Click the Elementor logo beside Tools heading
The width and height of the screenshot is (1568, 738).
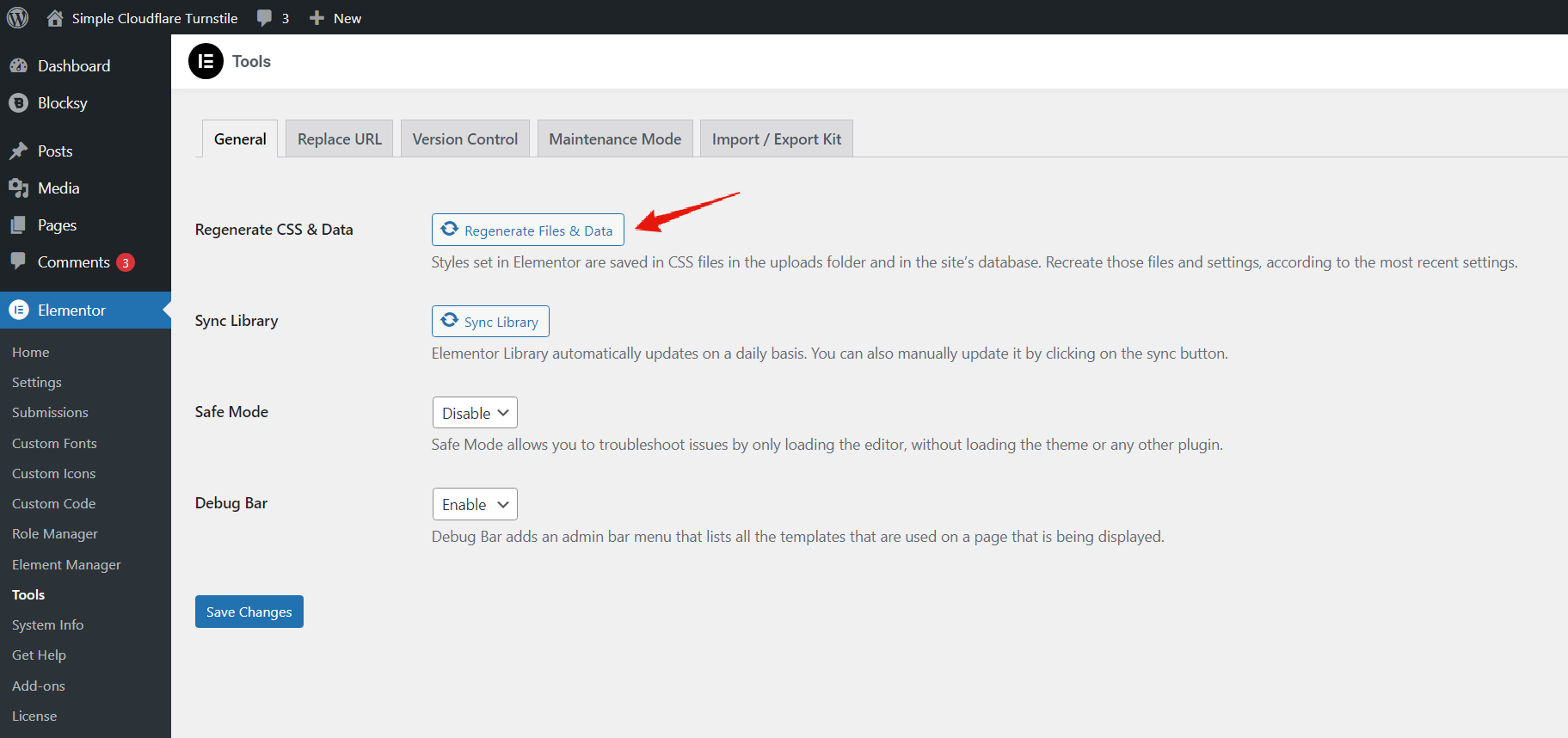click(206, 61)
